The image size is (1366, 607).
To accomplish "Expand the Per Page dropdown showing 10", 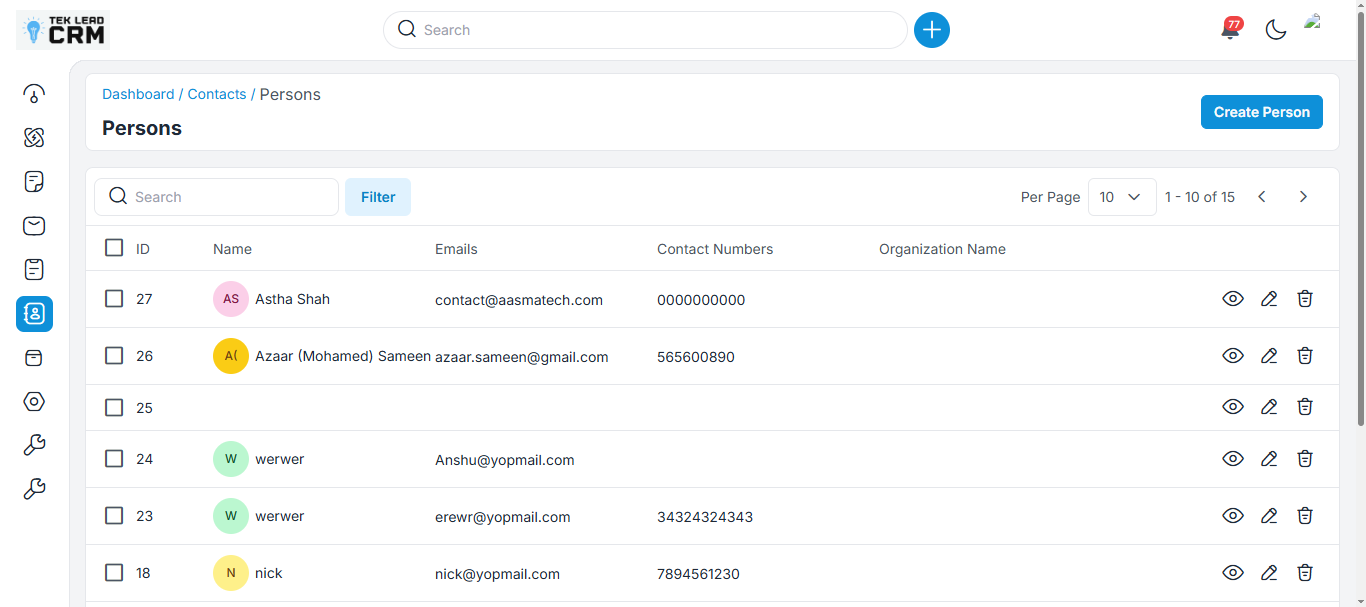I will [1121, 197].
